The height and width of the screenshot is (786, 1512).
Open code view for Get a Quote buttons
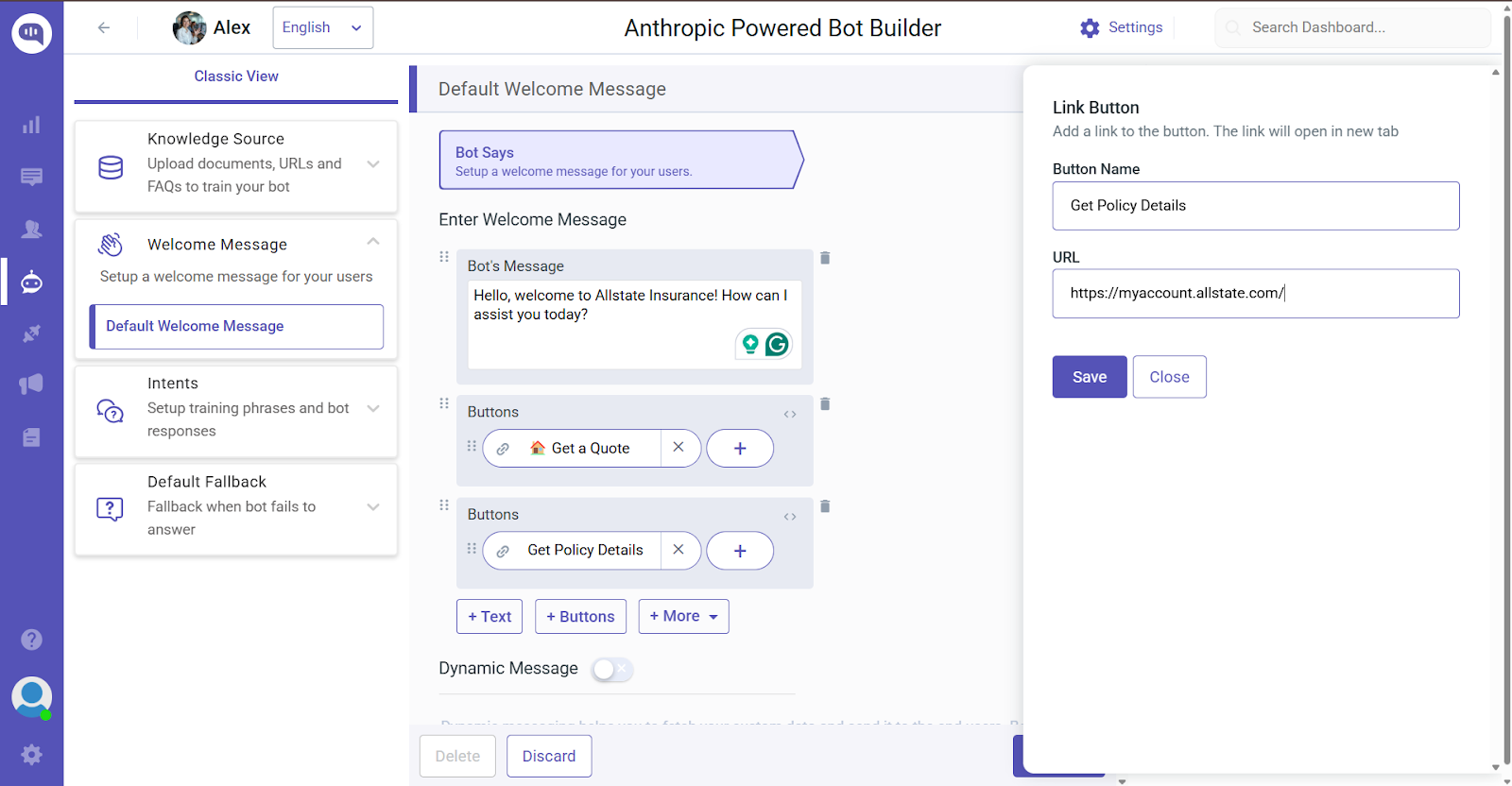point(790,414)
